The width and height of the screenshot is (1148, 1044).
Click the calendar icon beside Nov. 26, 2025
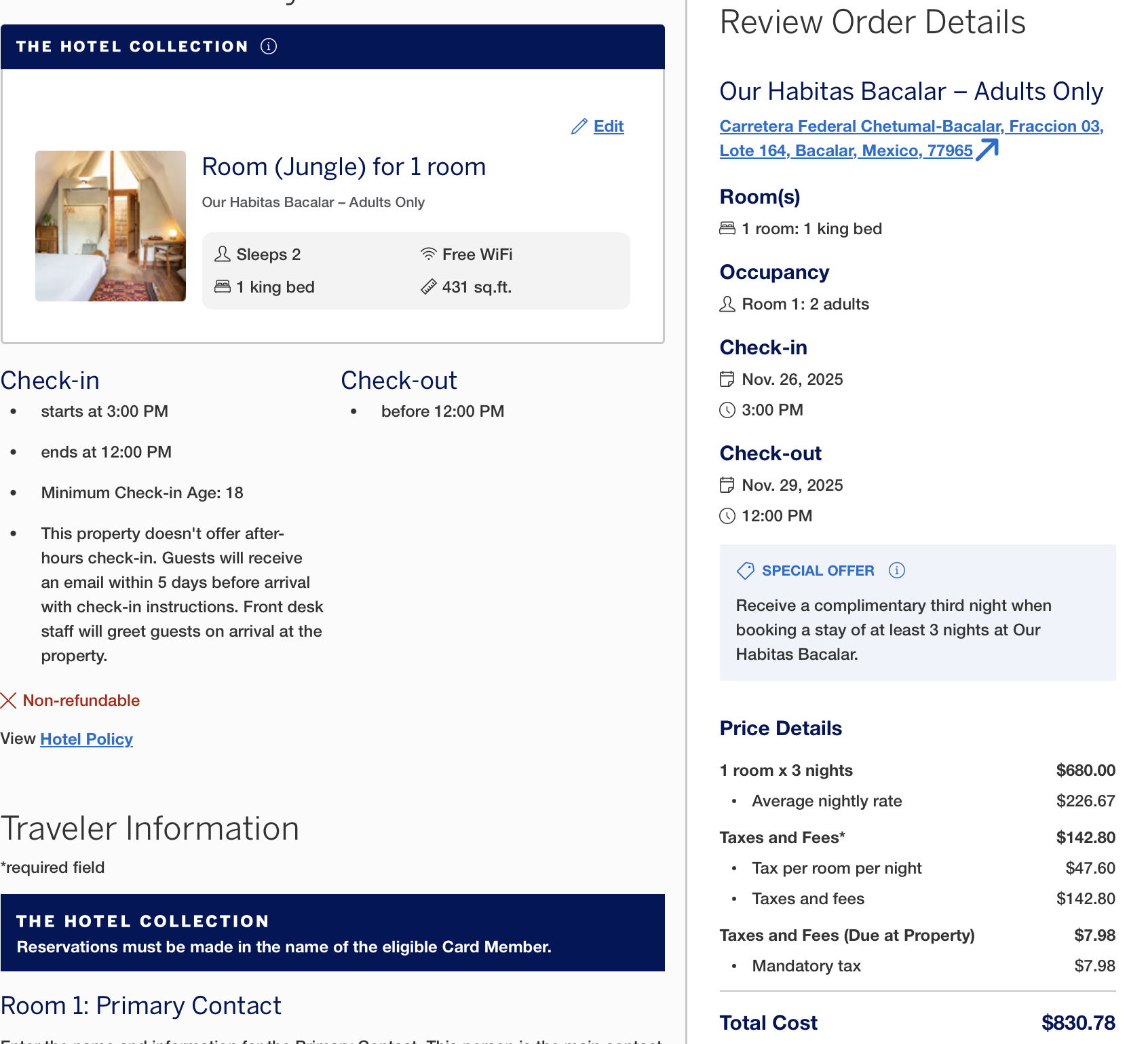tap(727, 379)
